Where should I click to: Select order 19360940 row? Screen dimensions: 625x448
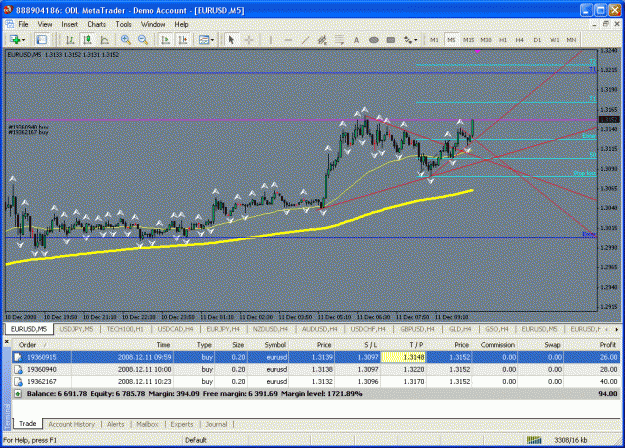pyautogui.click(x=316, y=369)
